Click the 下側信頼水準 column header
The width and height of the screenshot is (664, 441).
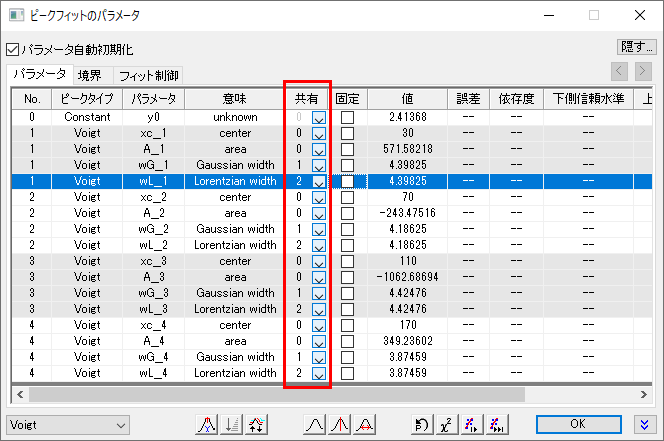pyautogui.click(x=588, y=99)
